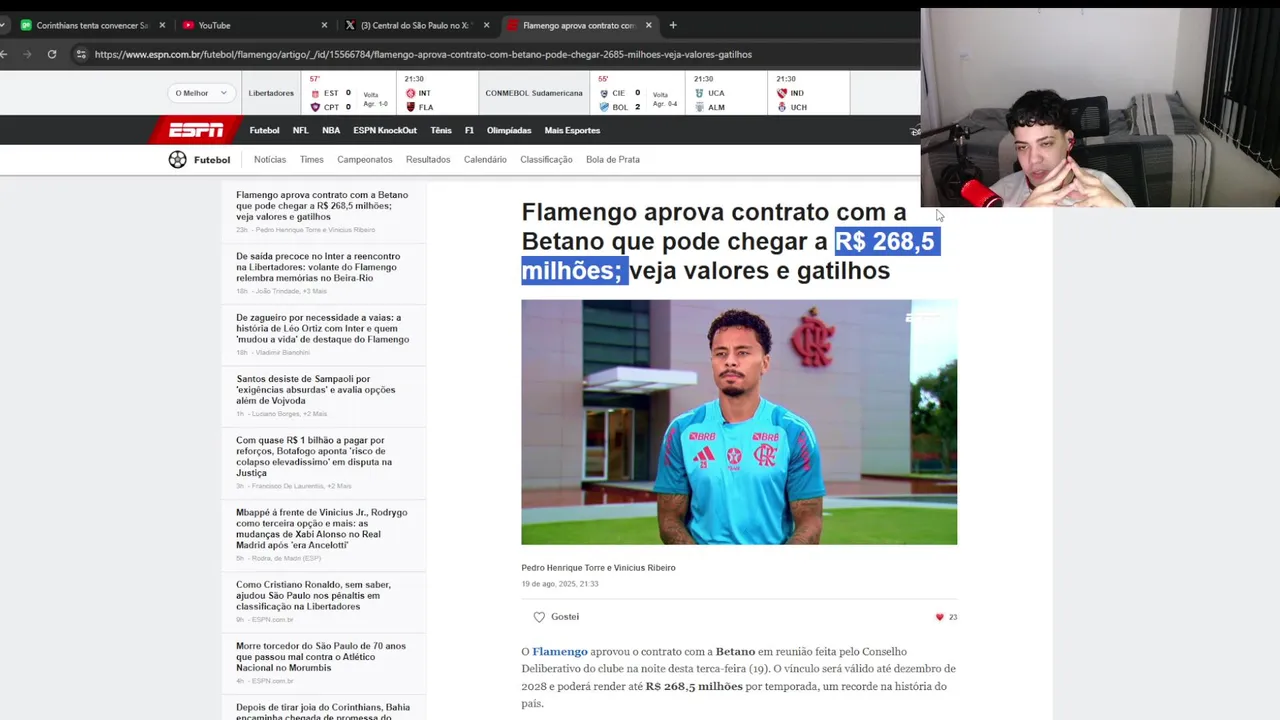Open the Olimpíadas menu item
1280x720 pixels.
tap(509, 130)
